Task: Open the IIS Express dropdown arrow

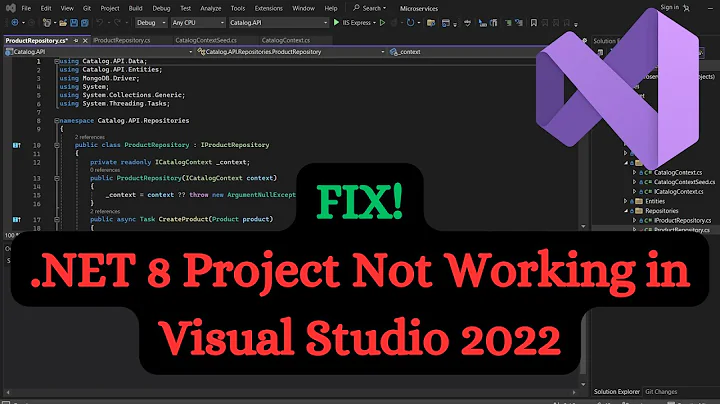Action: tap(374, 22)
